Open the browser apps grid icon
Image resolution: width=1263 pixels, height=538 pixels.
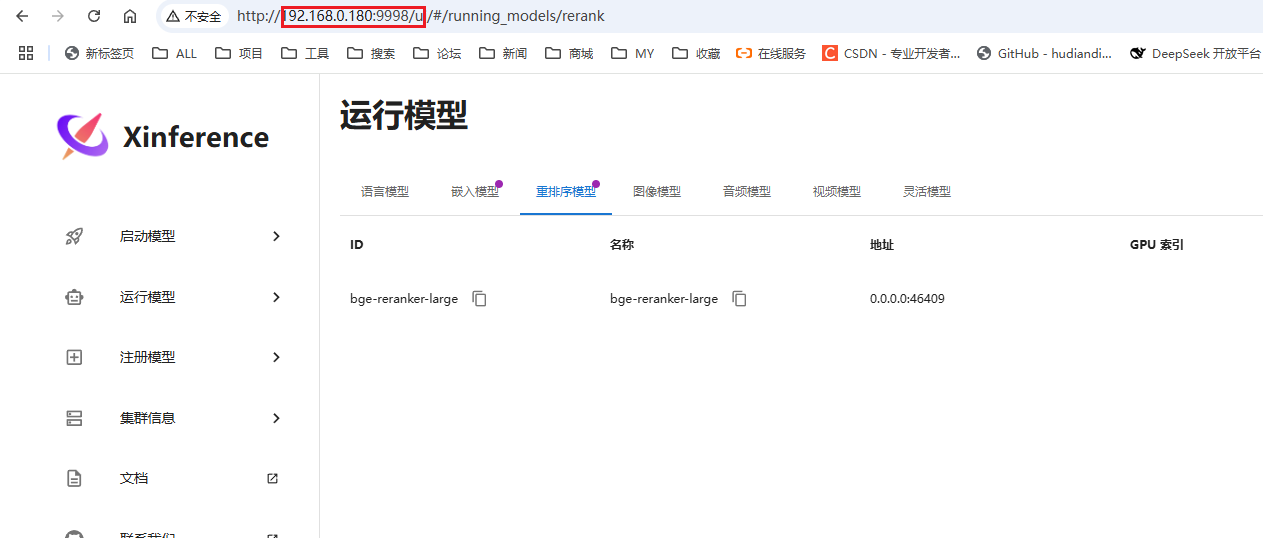click(26, 53)
